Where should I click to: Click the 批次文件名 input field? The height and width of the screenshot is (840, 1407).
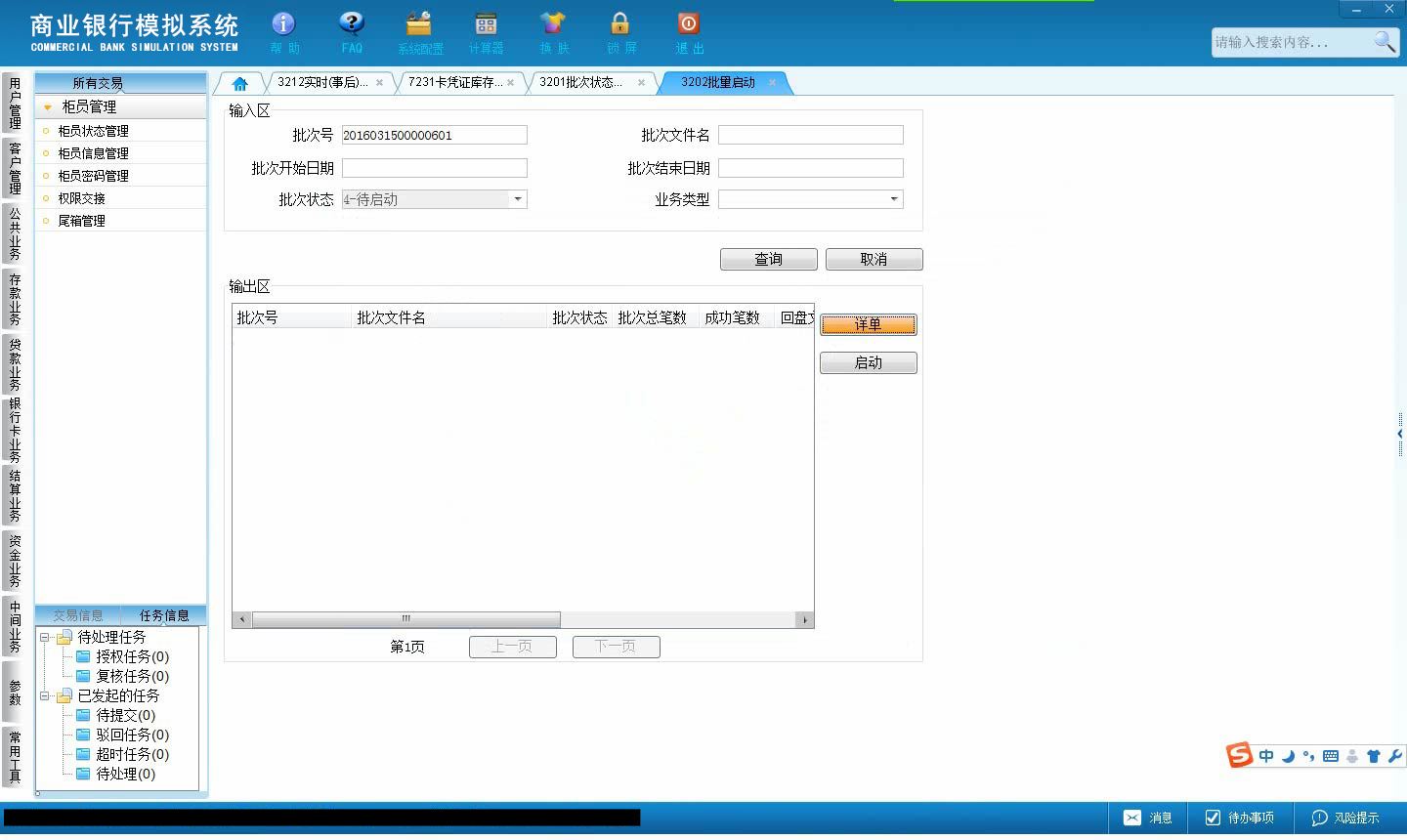tap(811, 135)
